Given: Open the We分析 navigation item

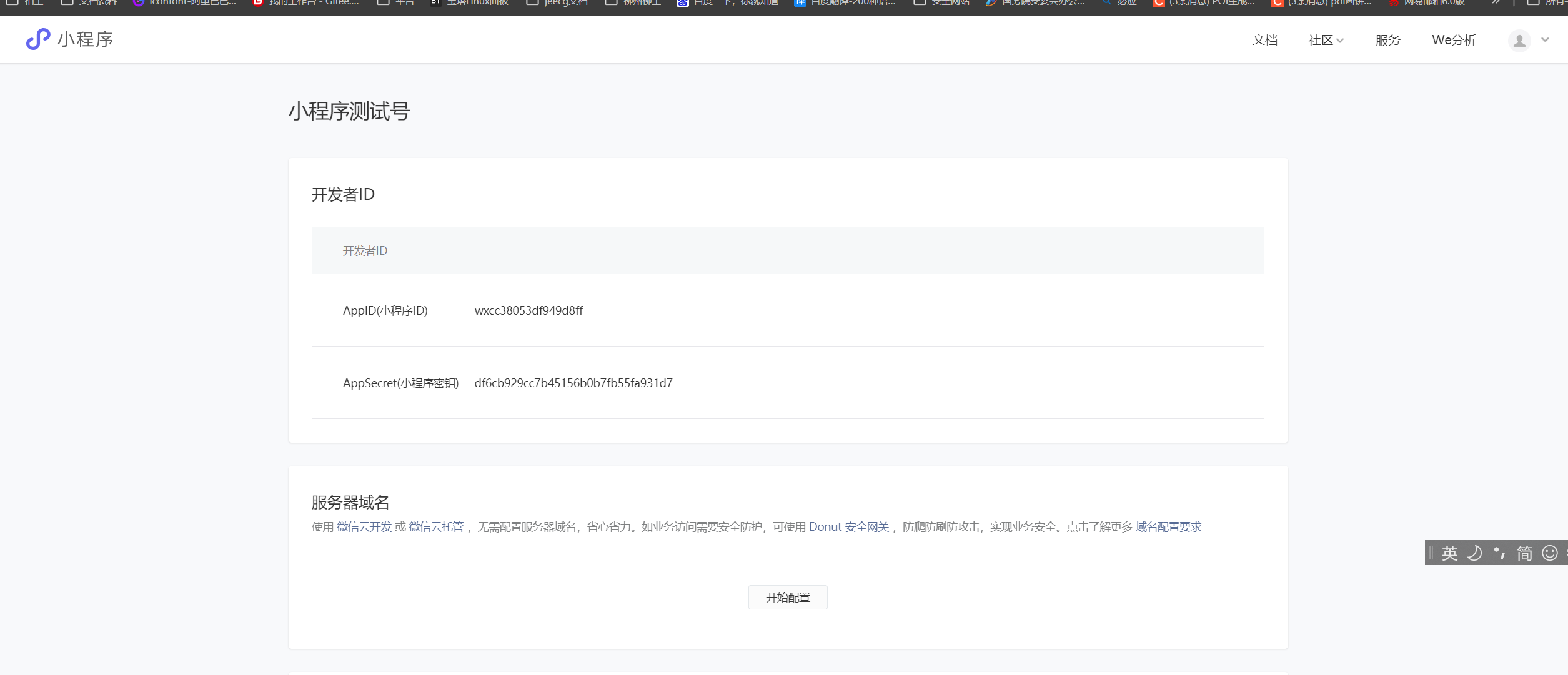Looking at the screenshot, I should [1454, 41].
